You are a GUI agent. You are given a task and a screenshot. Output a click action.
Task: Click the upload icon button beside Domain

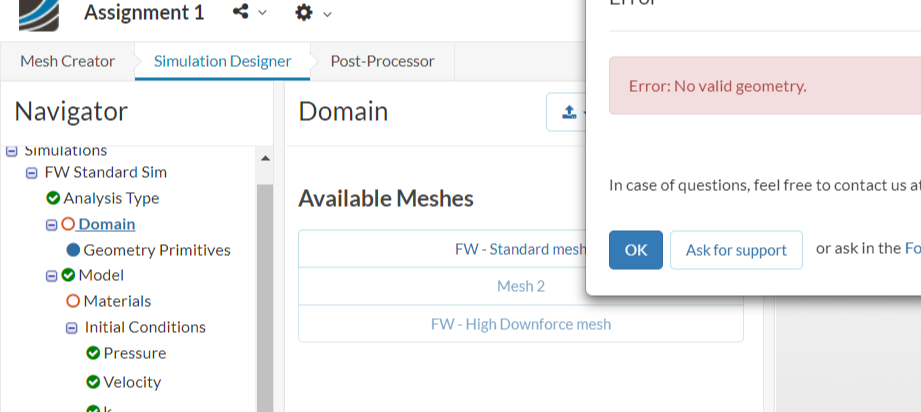pos(569,112)
